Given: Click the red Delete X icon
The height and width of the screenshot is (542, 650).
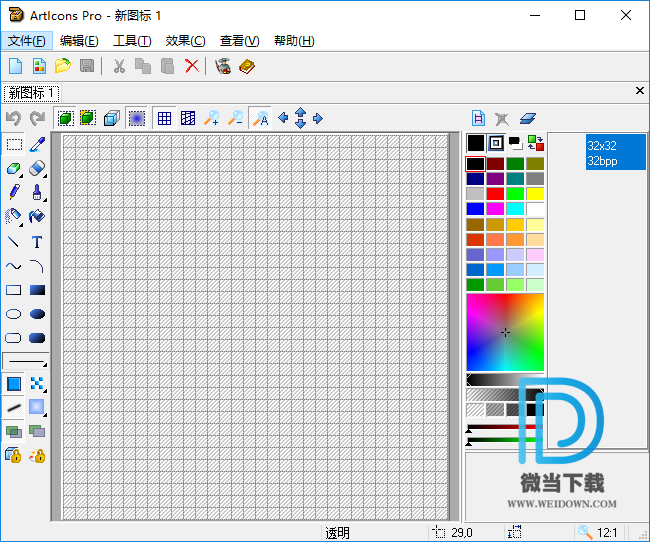Looking at the screenshot, I should 191,66.
